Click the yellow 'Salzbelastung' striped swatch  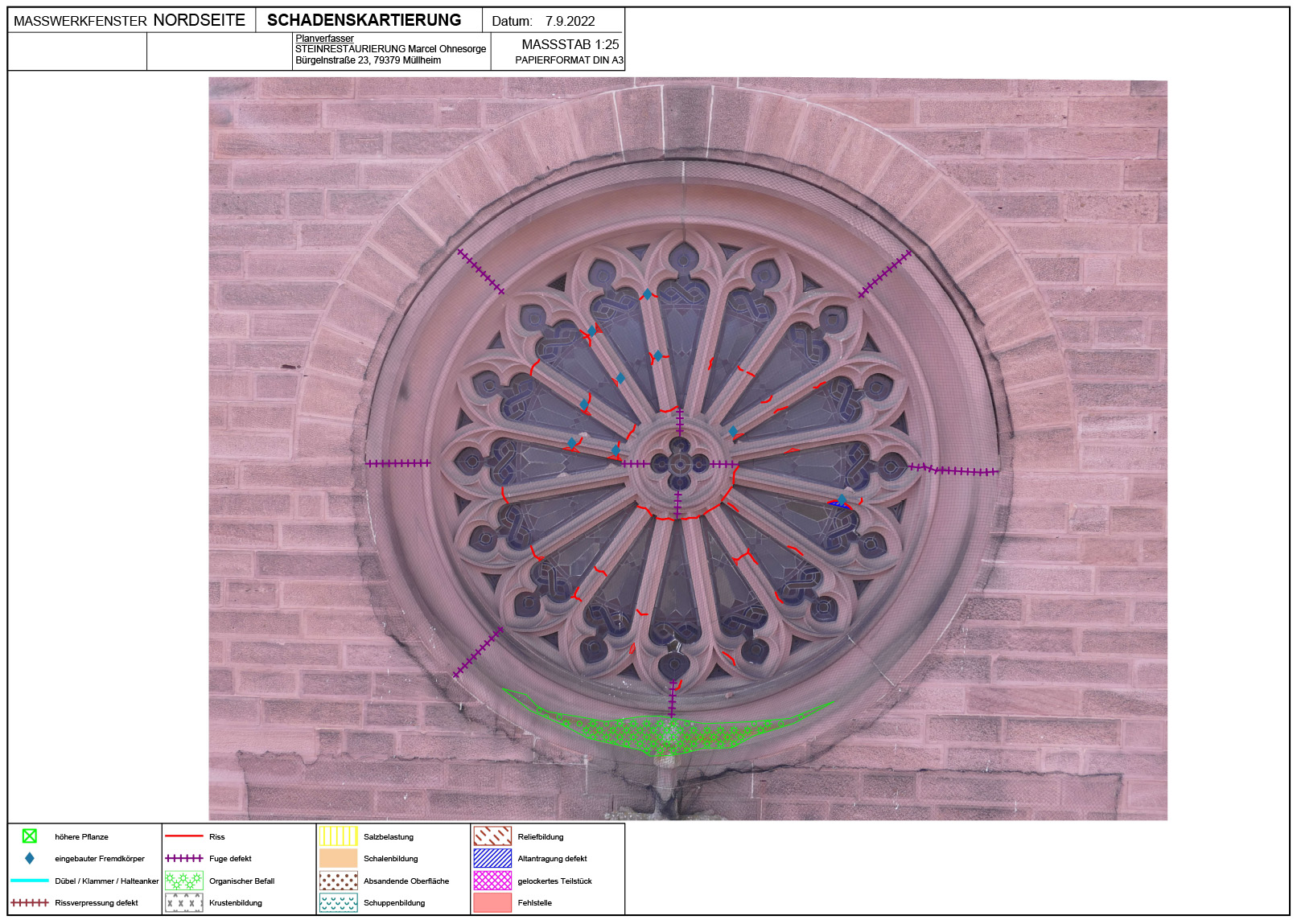pos(338,836)
